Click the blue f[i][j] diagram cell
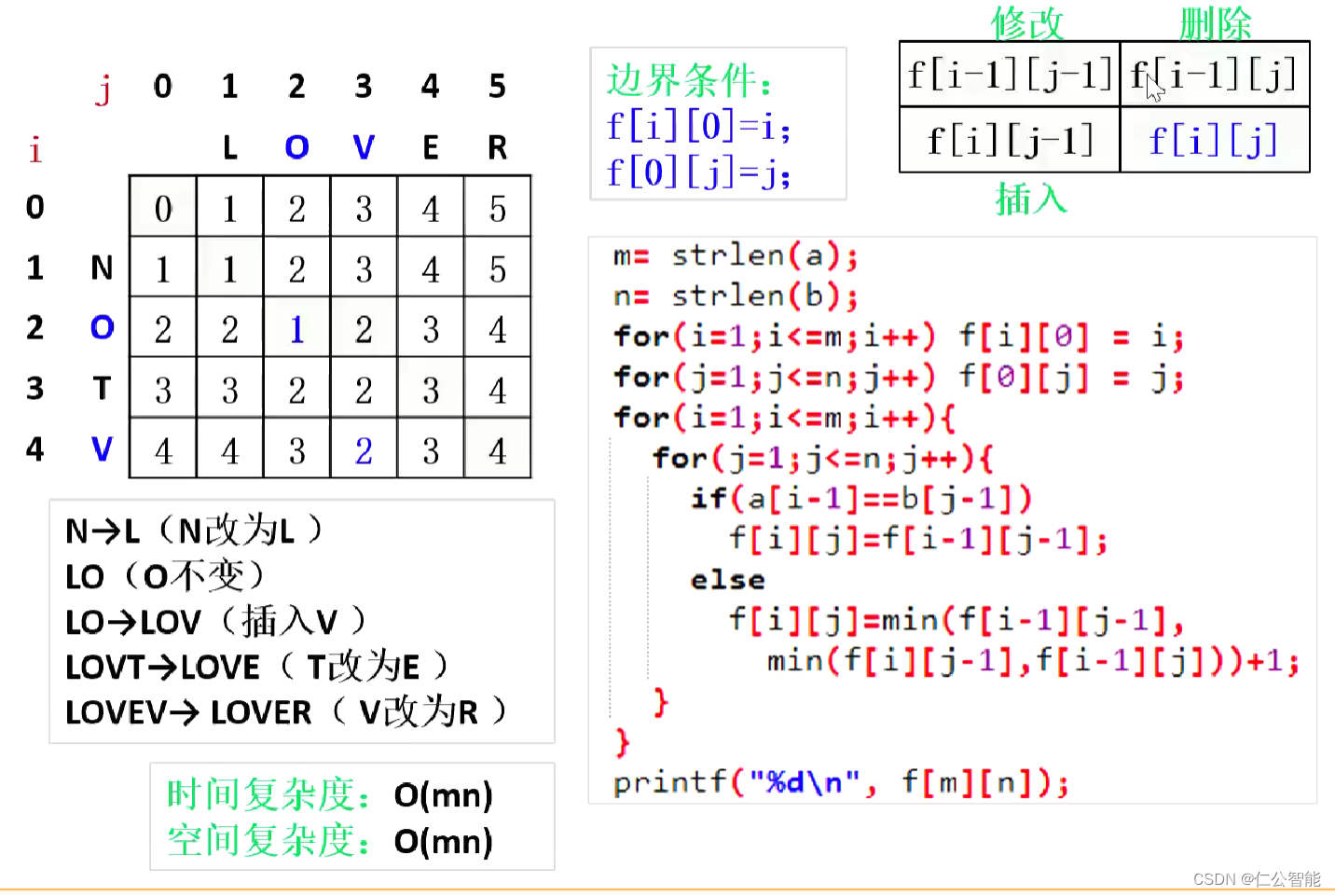This screenshot has width=1335, height=896. point(1215,140)
